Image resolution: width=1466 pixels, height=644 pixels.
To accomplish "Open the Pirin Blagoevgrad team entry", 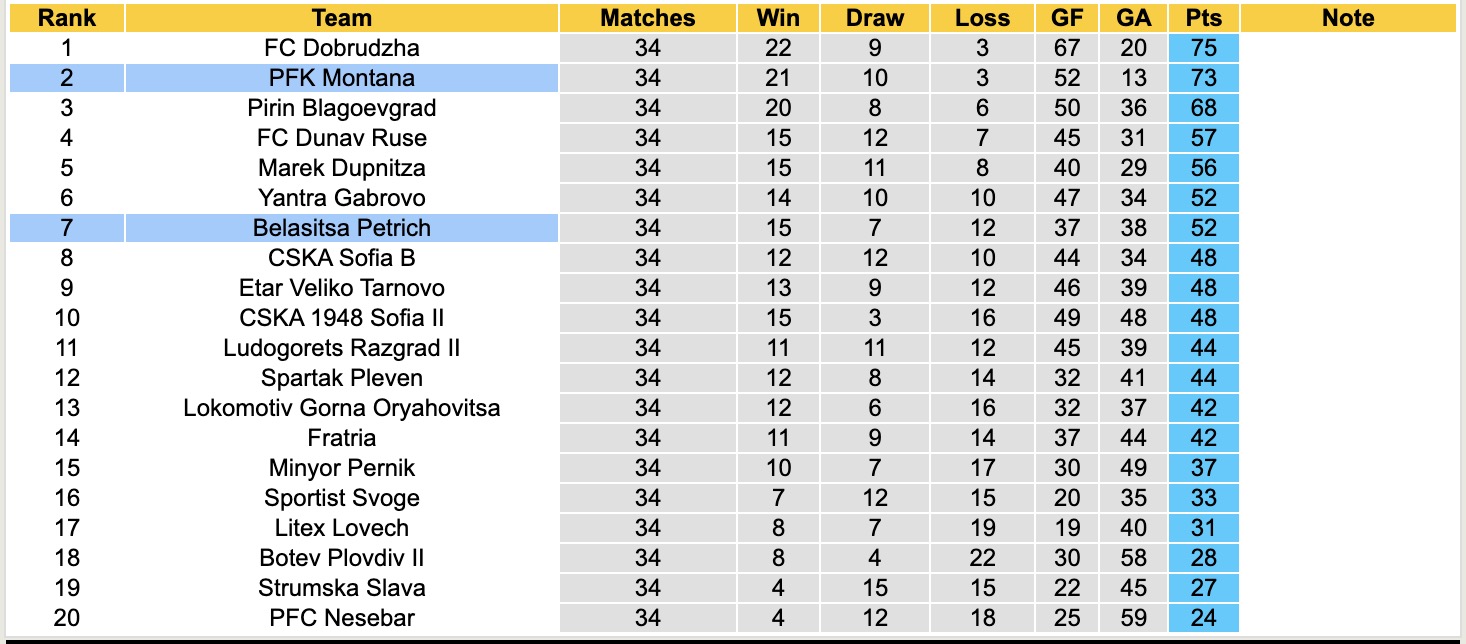I will 341,108.
